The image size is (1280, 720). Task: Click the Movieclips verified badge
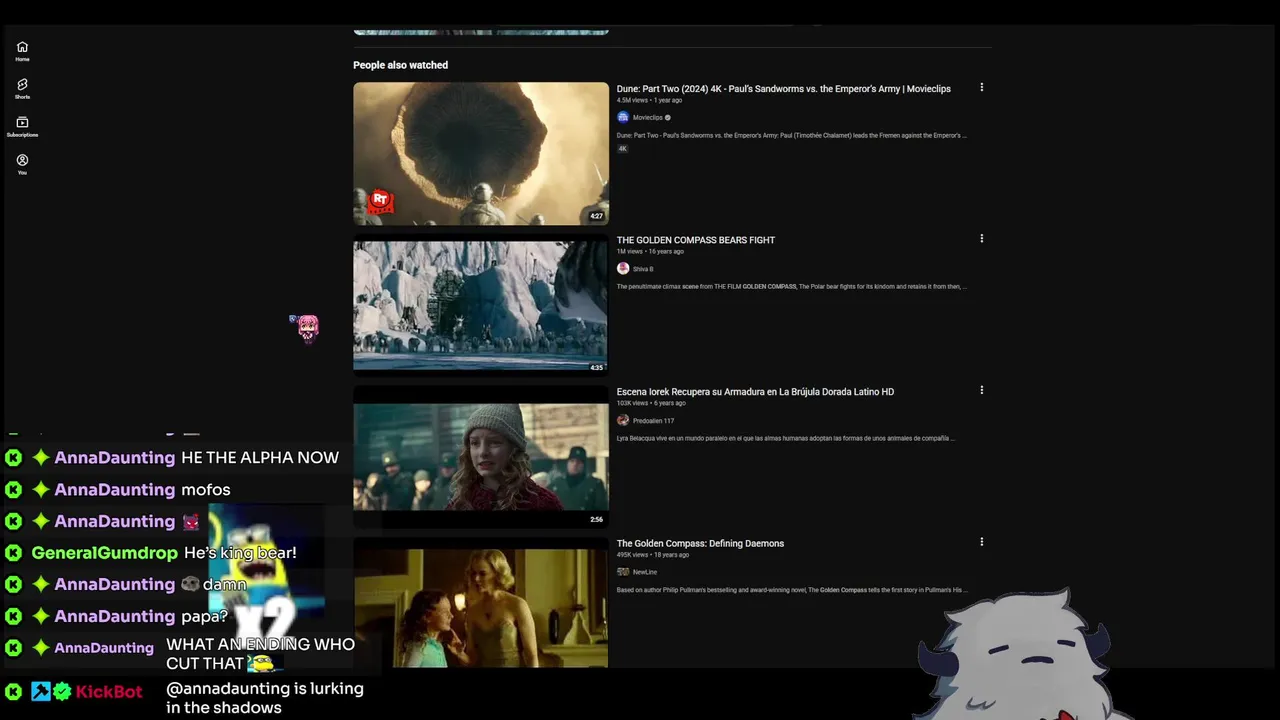coord(668,118)
